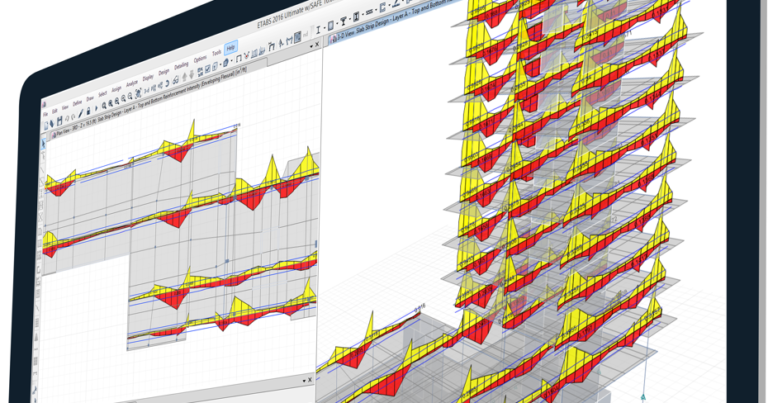Open the Display menu
This screenshot has width=768, height=403.
(148, 78)
